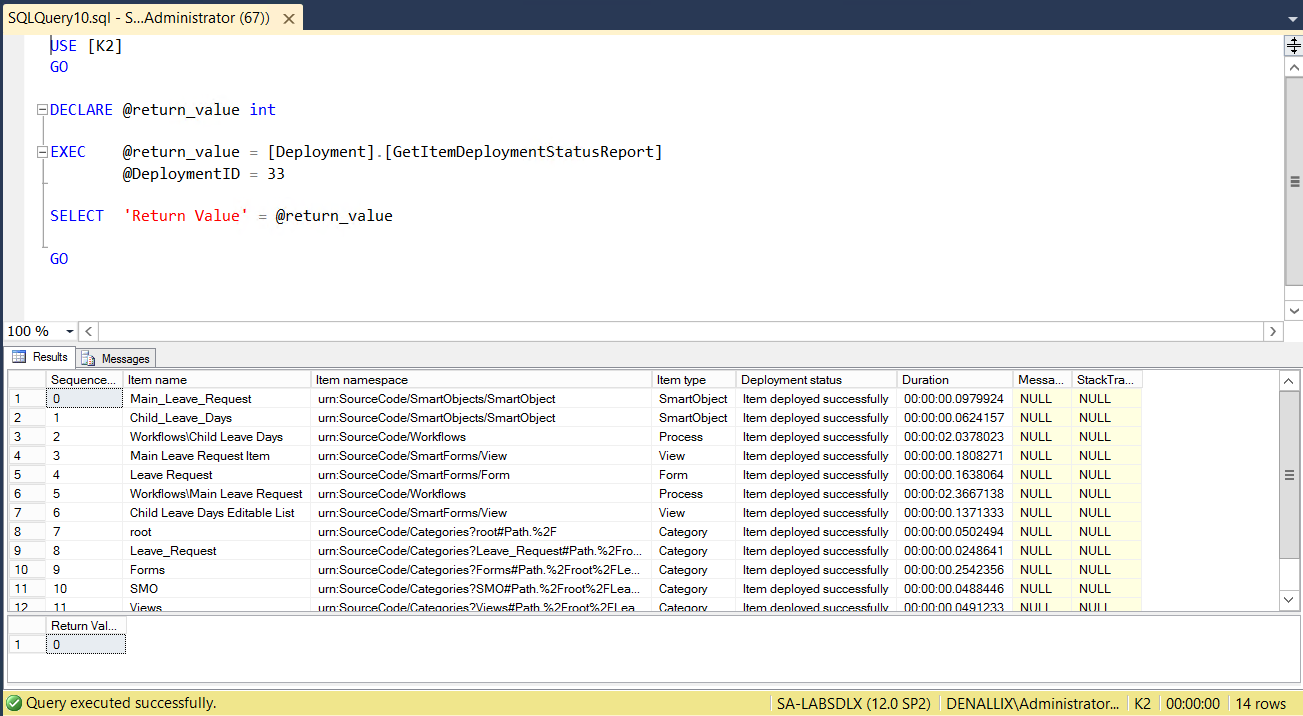Screen dimensions: 1303x716
Task: Click the results grid scroll down arrow
Action: pos(1290,599)
